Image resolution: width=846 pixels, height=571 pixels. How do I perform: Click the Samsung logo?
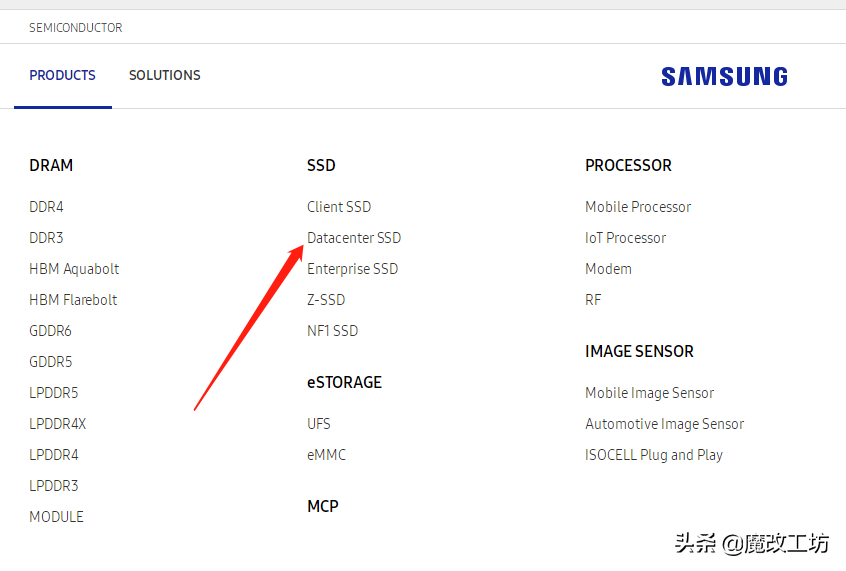click(x=724, y=77)
